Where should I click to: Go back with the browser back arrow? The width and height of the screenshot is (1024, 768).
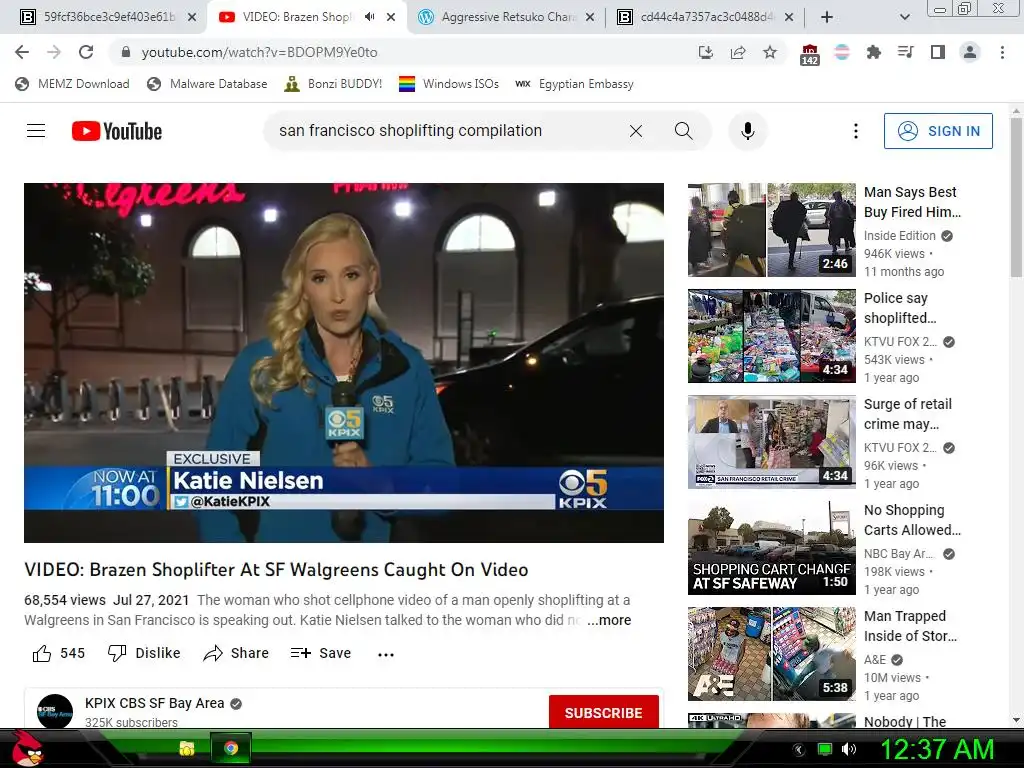pyautogui.click(x=22, y=52)
